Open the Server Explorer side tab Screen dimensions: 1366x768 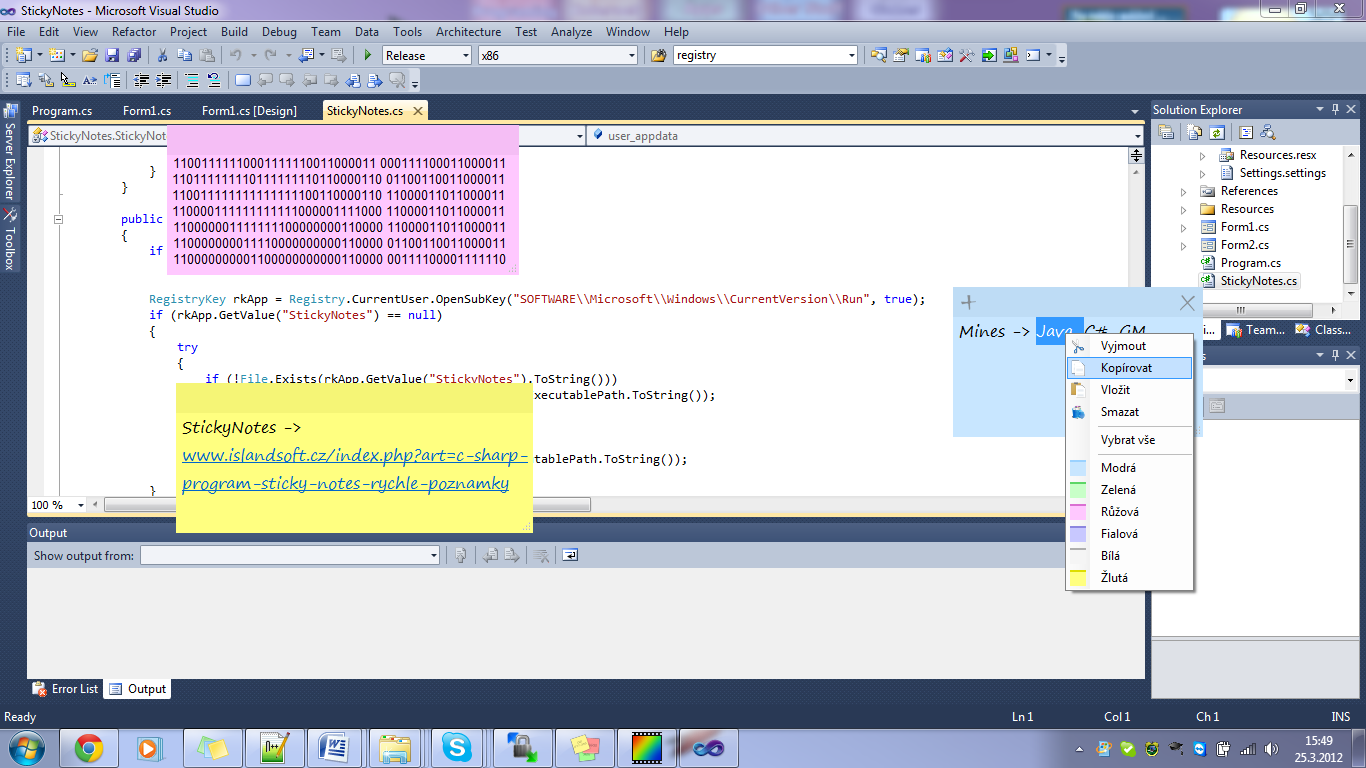coord(10,152)
